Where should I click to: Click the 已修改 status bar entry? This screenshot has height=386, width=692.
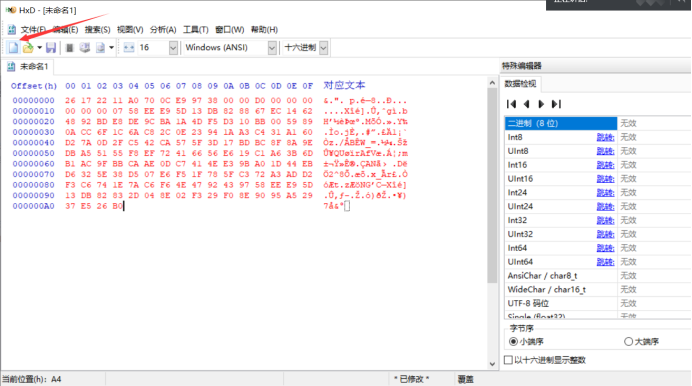[x=411, y=379]
